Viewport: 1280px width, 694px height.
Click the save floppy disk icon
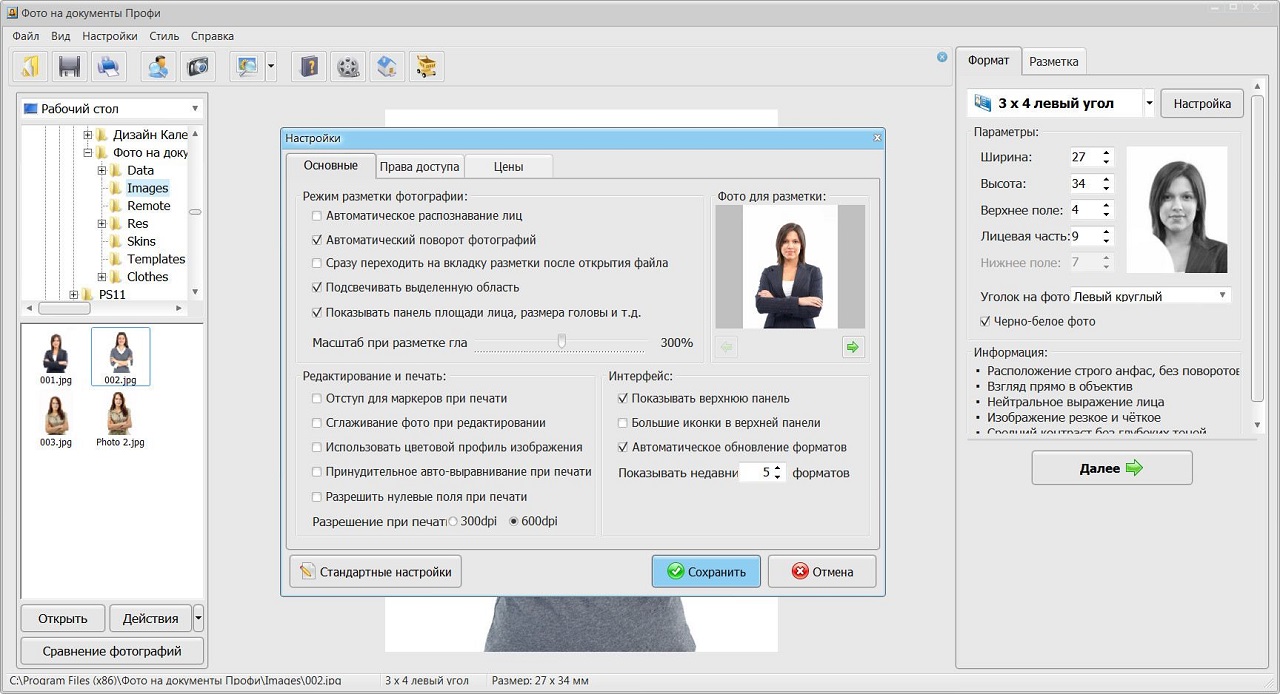click(69, 67)
